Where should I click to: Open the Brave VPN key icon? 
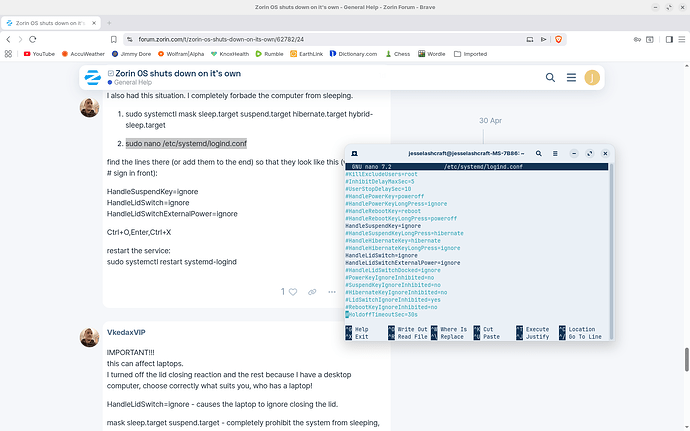tap(637, 39)
